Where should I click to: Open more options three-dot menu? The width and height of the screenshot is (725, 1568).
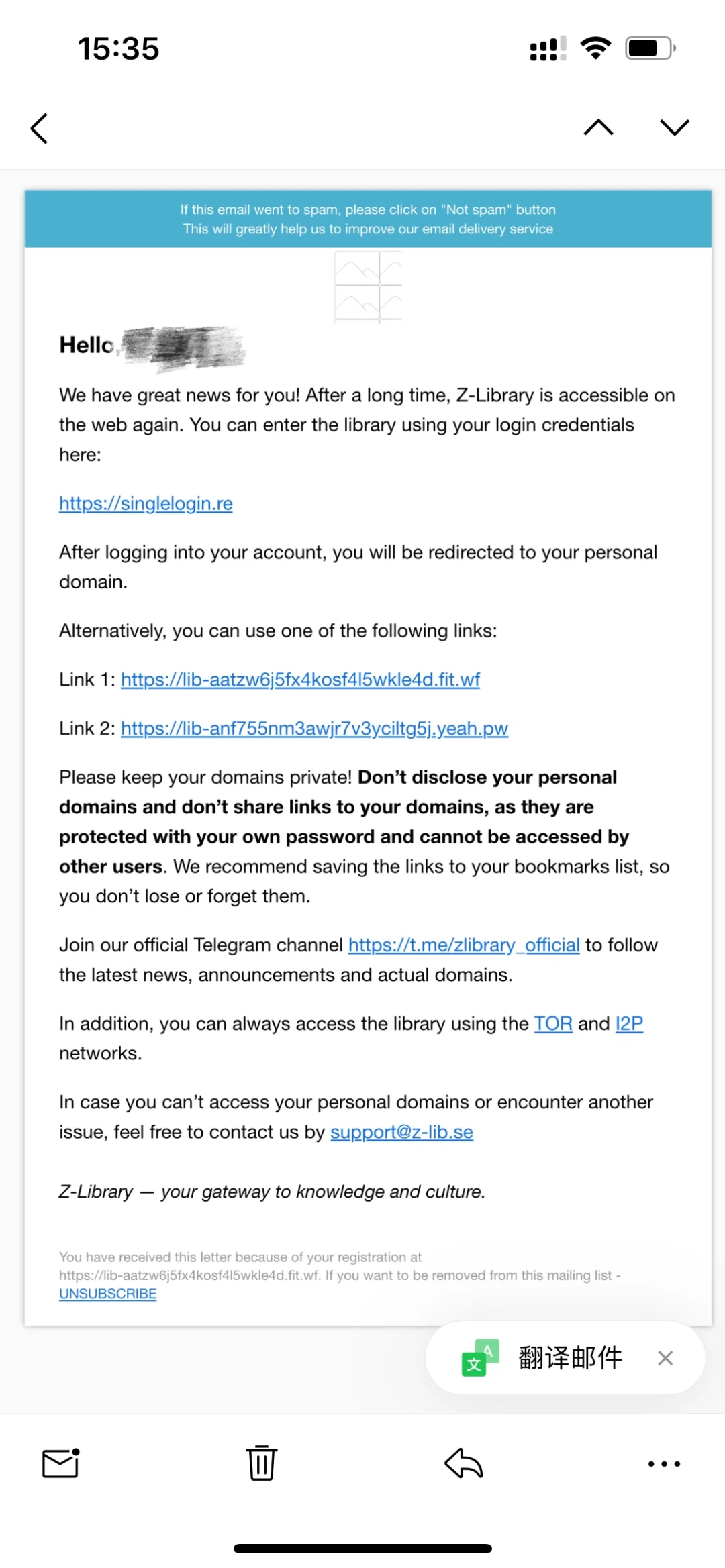tap(664, 1464)
